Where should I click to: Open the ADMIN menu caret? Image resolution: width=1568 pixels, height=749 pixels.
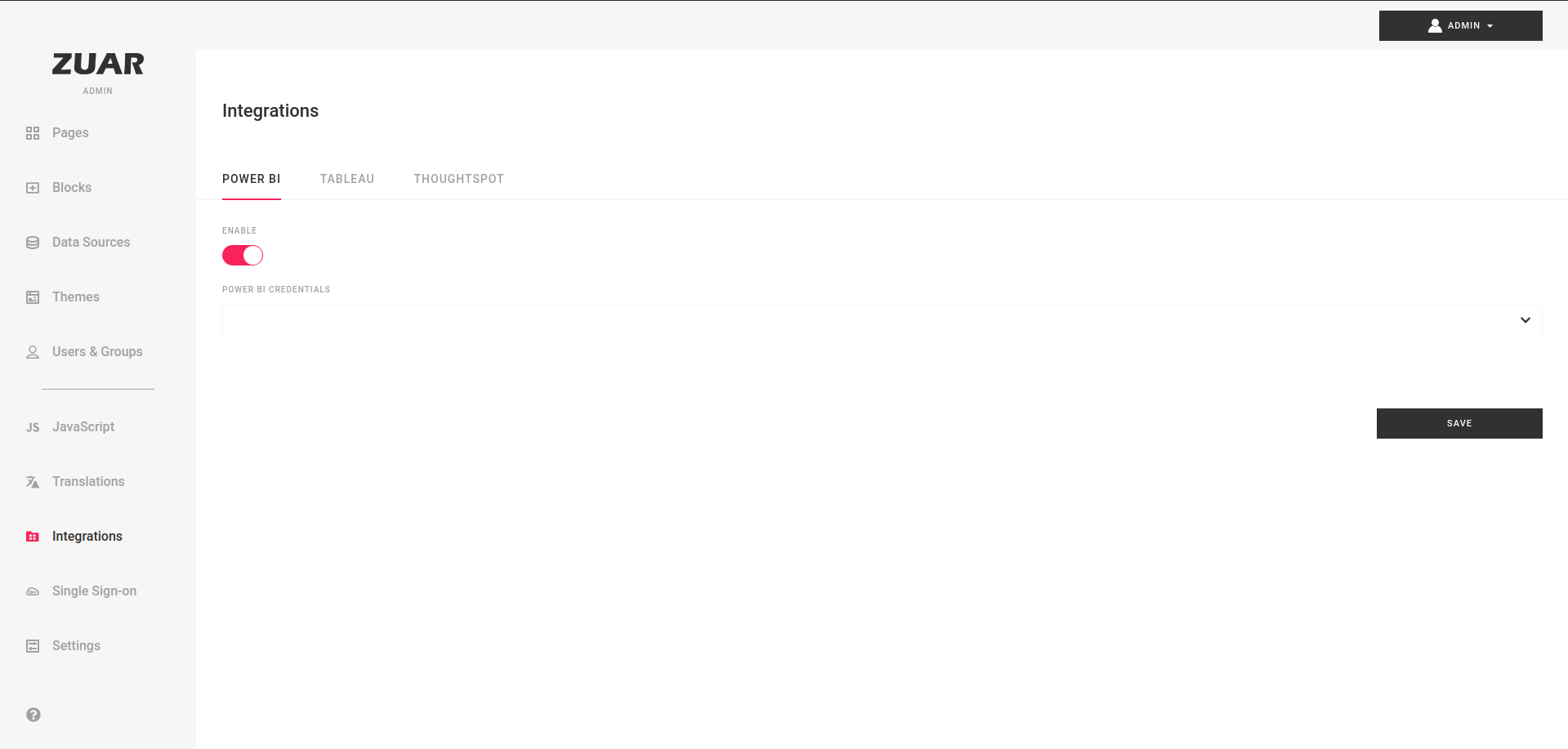pos(1490,26)
